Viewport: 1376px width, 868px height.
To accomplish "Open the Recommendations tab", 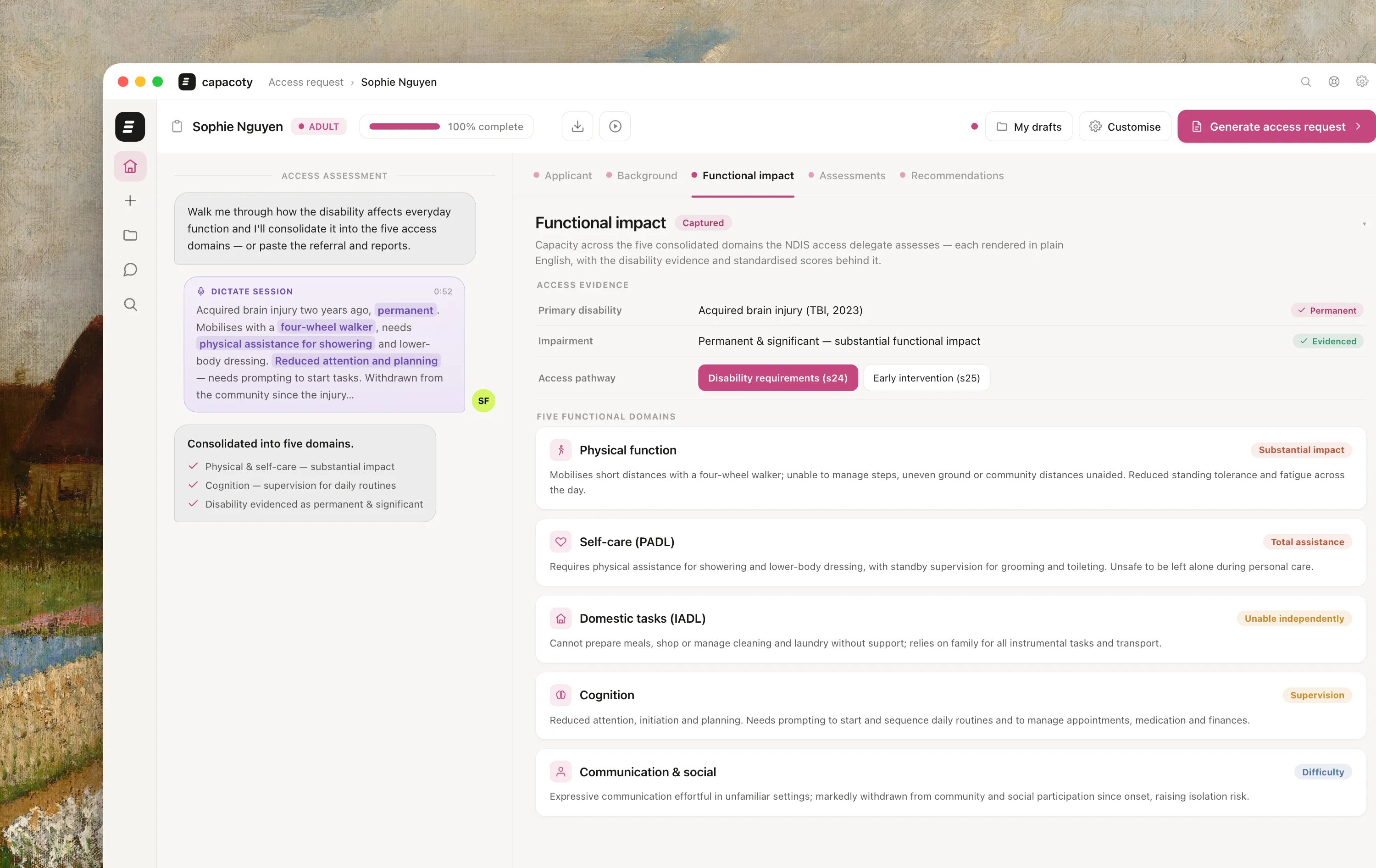I will pos(951,176).
